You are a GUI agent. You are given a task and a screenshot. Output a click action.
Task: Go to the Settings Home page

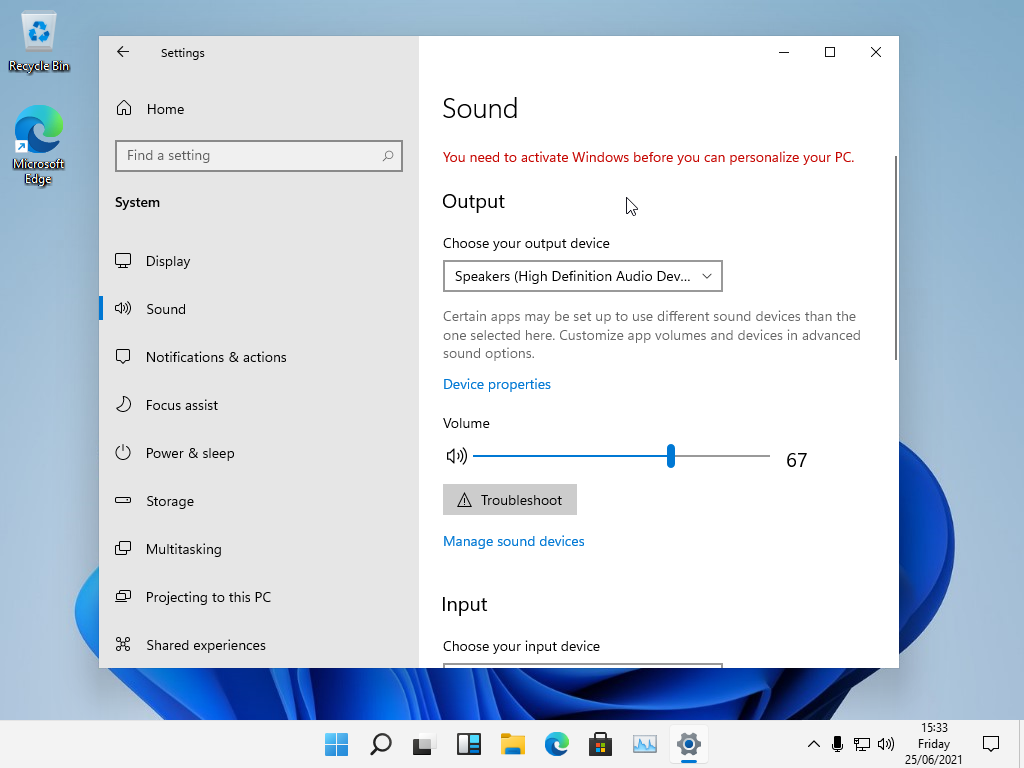point(165,109)
